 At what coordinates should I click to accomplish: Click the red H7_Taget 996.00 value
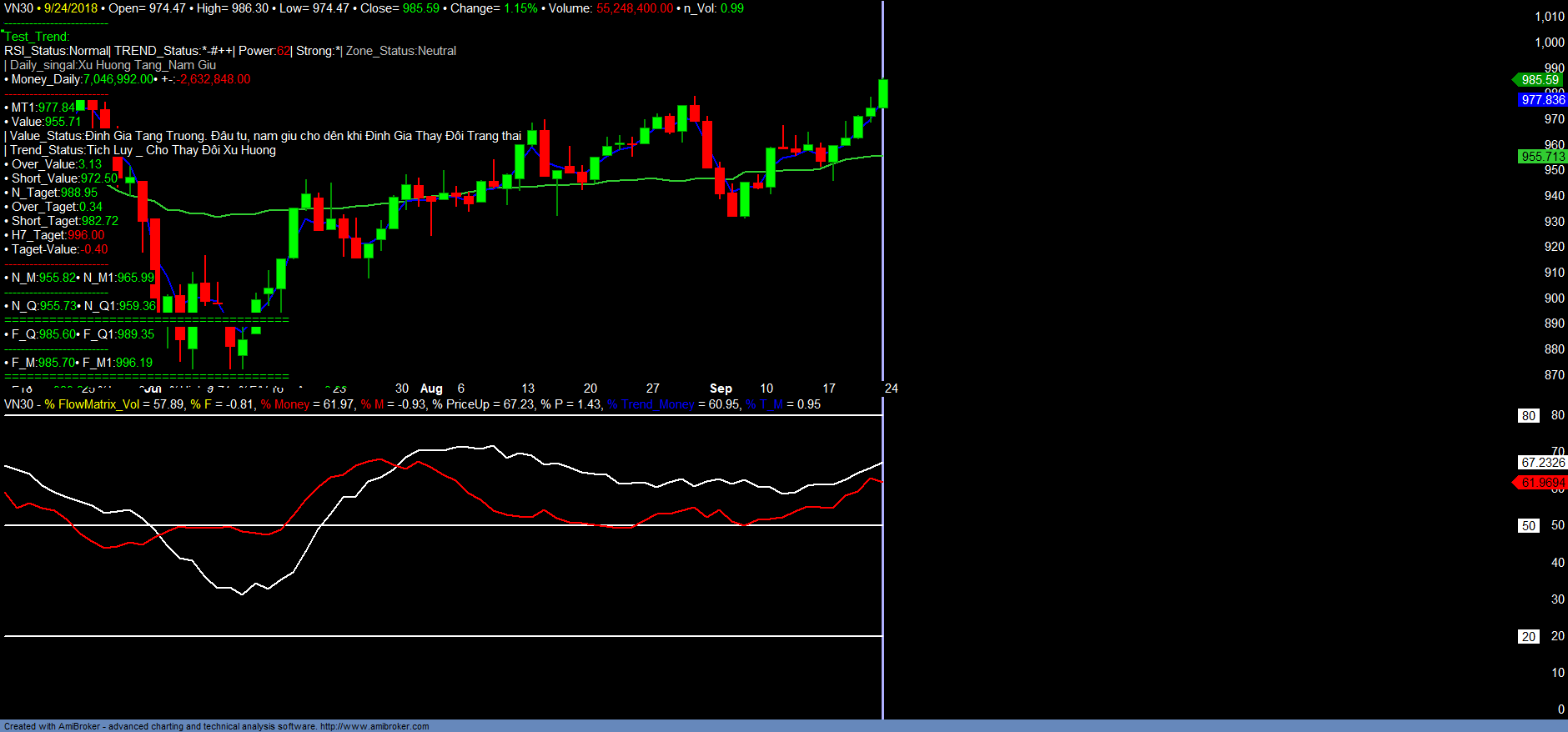[86, 235]
